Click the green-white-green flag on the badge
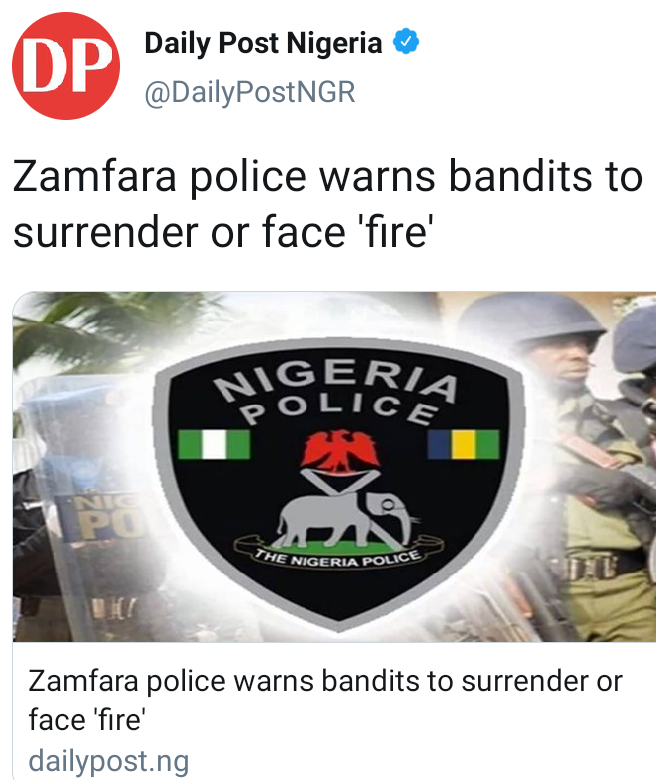Viewport: 656px width, 780px height. pyautogui.click(x=214, y=444)
